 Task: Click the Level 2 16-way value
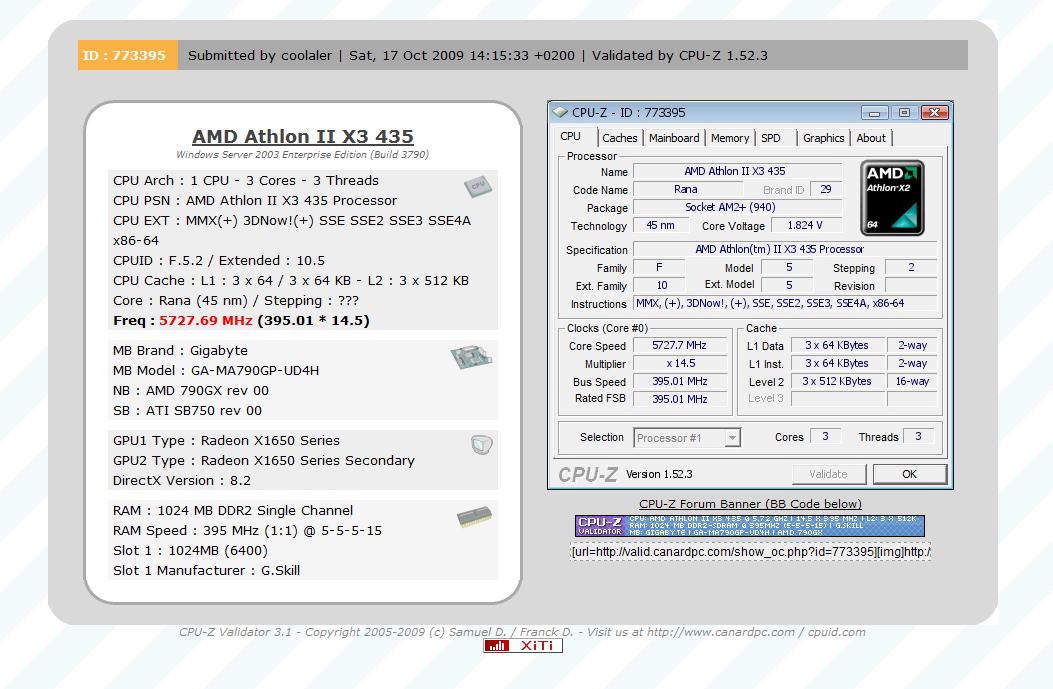pyautogui.click(x=912, y=381)
